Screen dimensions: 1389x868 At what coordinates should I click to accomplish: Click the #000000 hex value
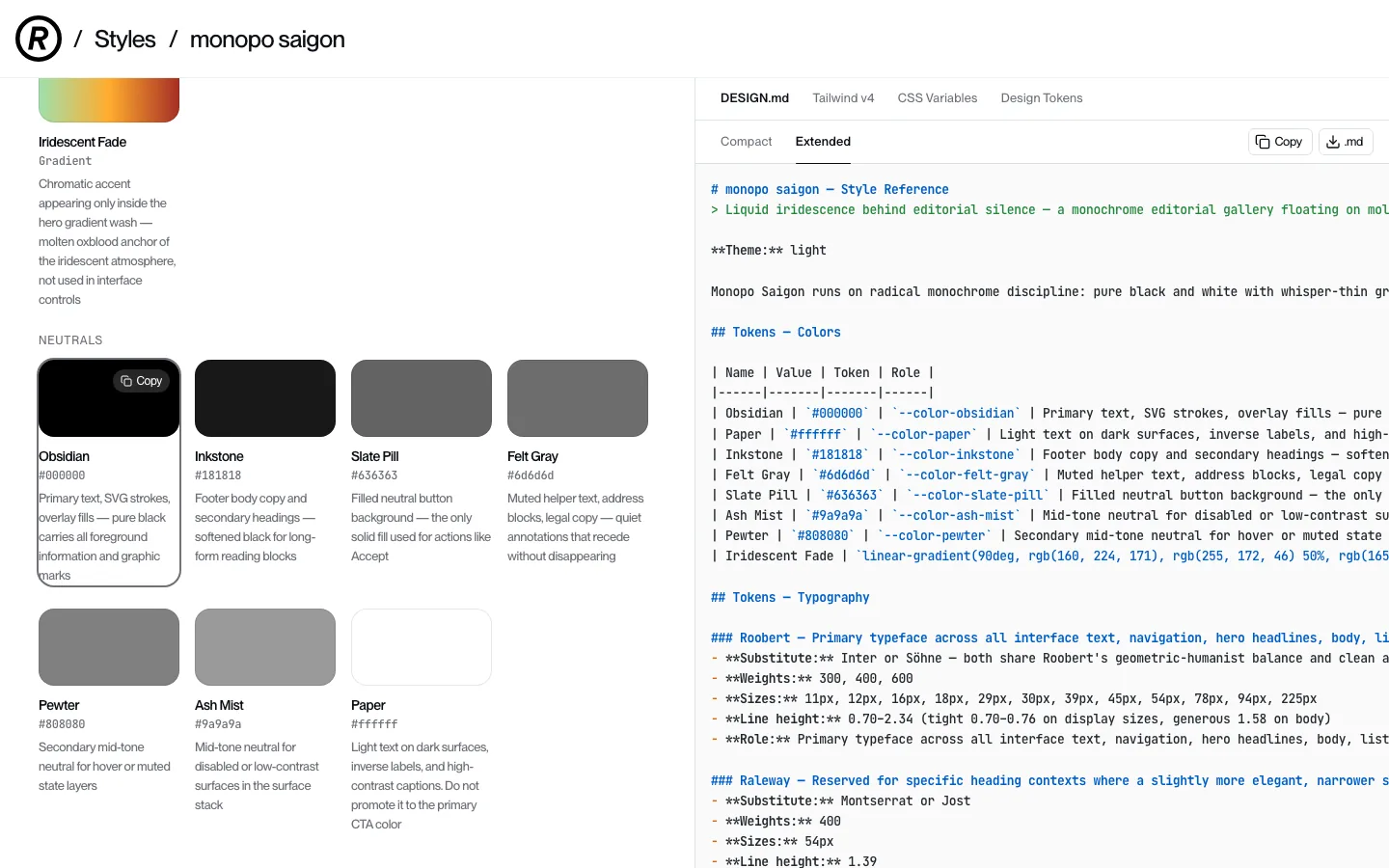pos(62,475)
